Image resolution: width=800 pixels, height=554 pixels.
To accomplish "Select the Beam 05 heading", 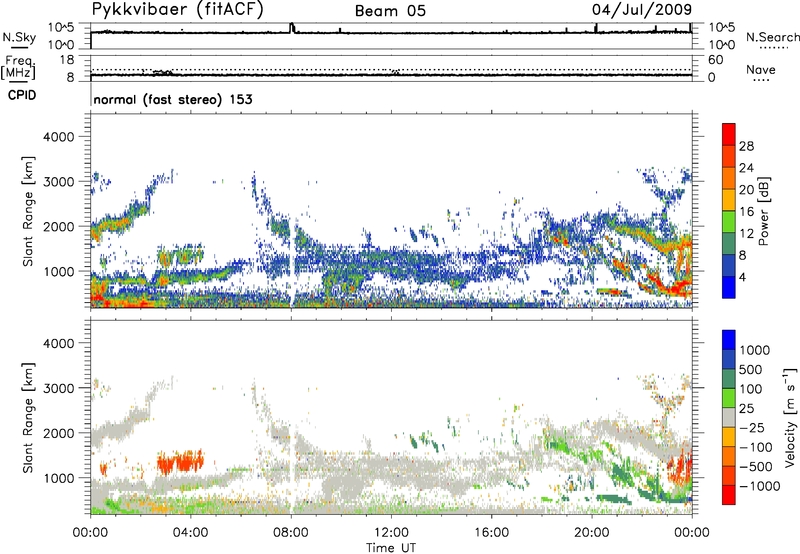I will click(x=390, y=11).
